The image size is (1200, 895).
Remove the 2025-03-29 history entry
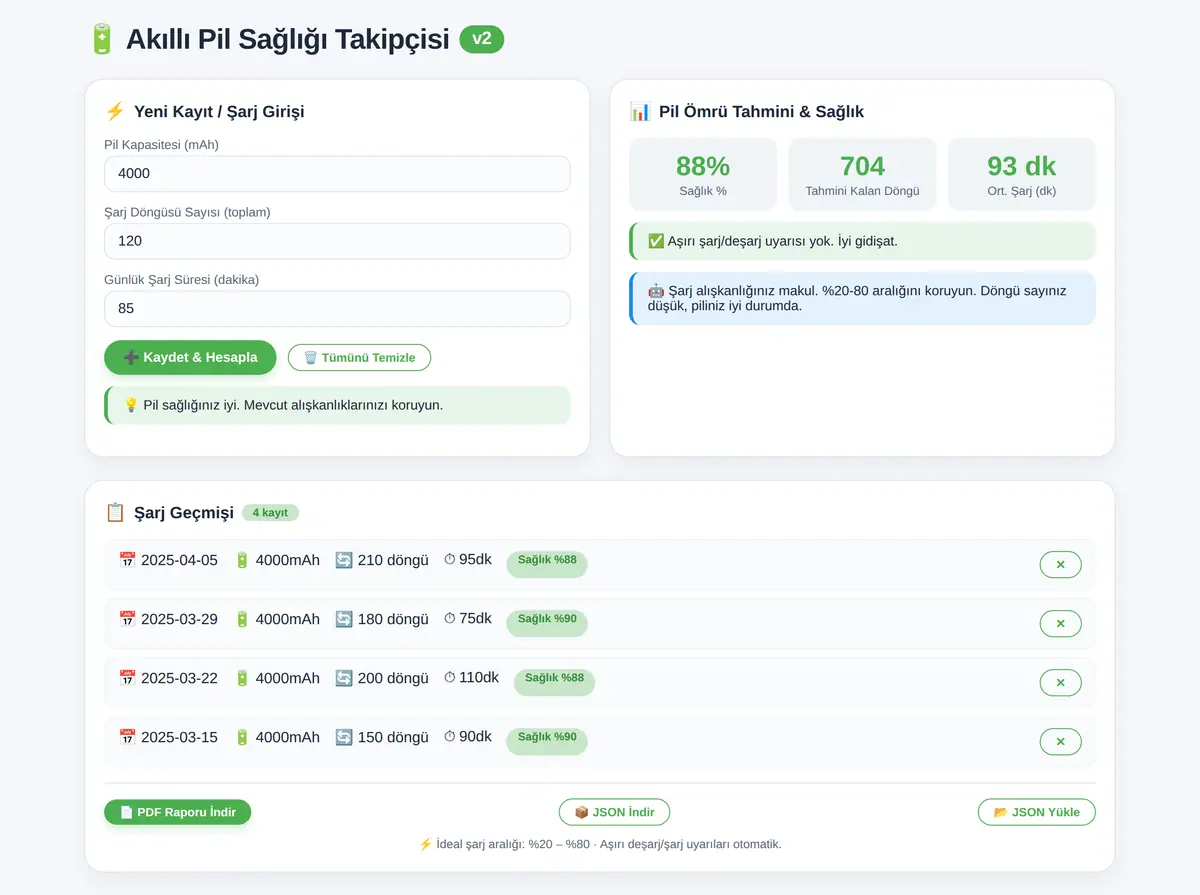coord(1060,623)
